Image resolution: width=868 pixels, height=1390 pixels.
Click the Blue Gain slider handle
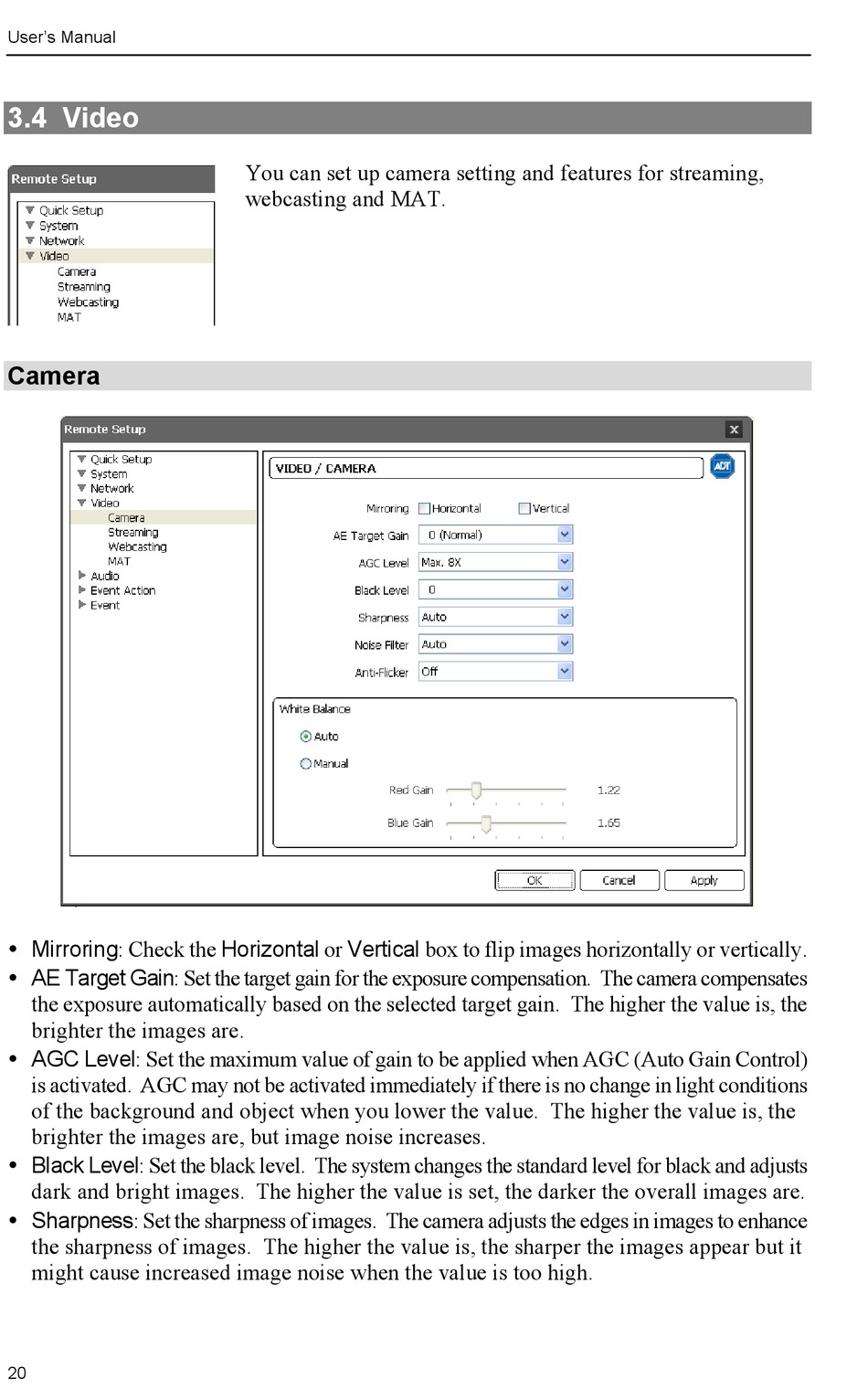[x=486, y=824]
